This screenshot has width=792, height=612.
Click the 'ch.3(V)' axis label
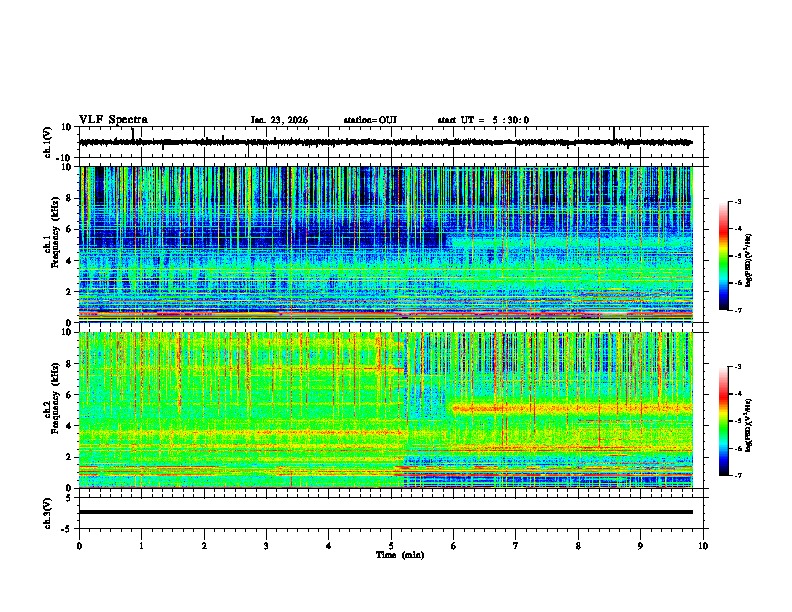click(x=48, y=513)
